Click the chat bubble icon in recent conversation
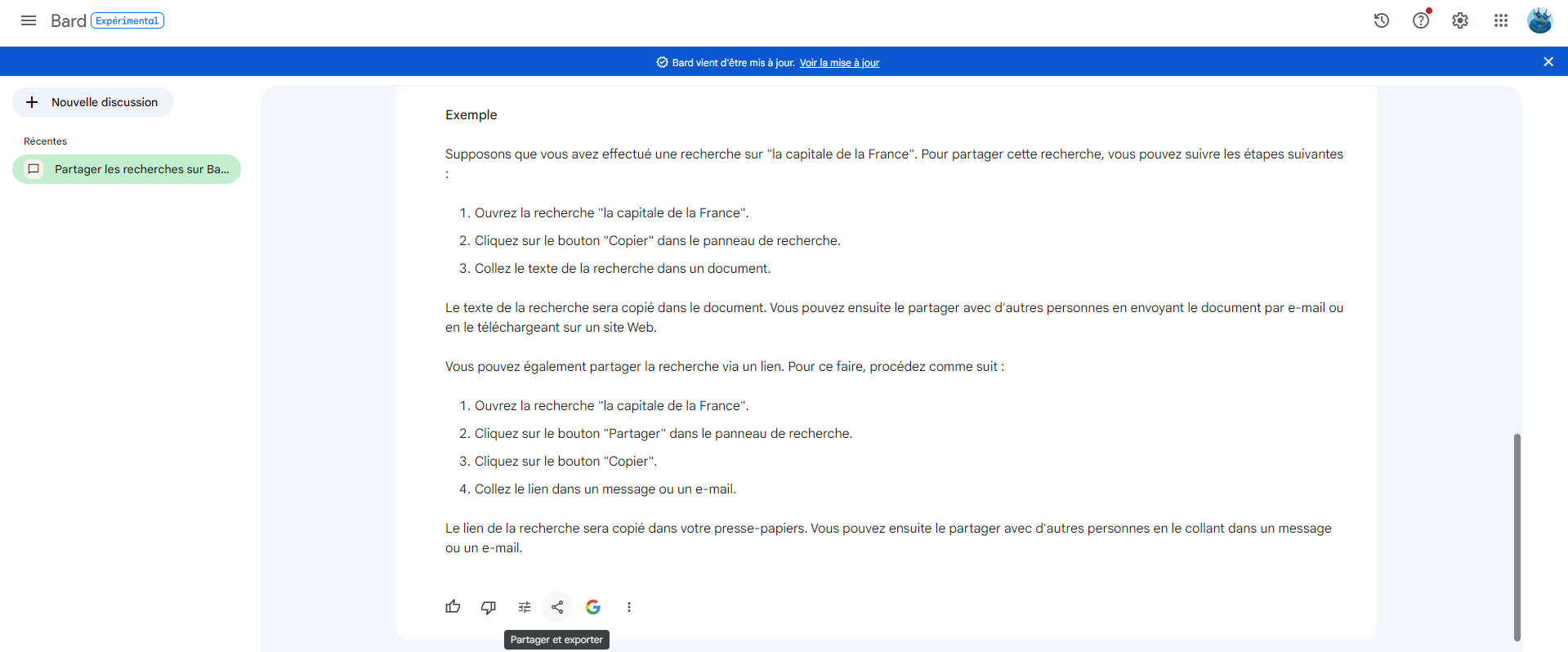Image resolution: width=1568 pixels, height=652 pixels. tap(34, 169)
